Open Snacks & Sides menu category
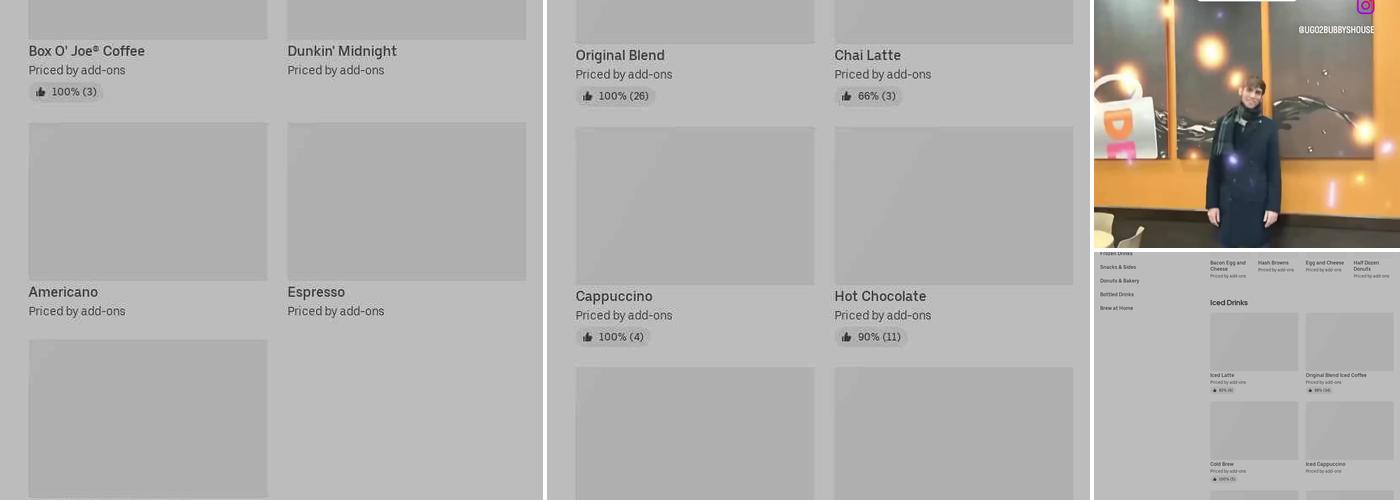Viewport: 1400px width, 500px height. 1118,267
